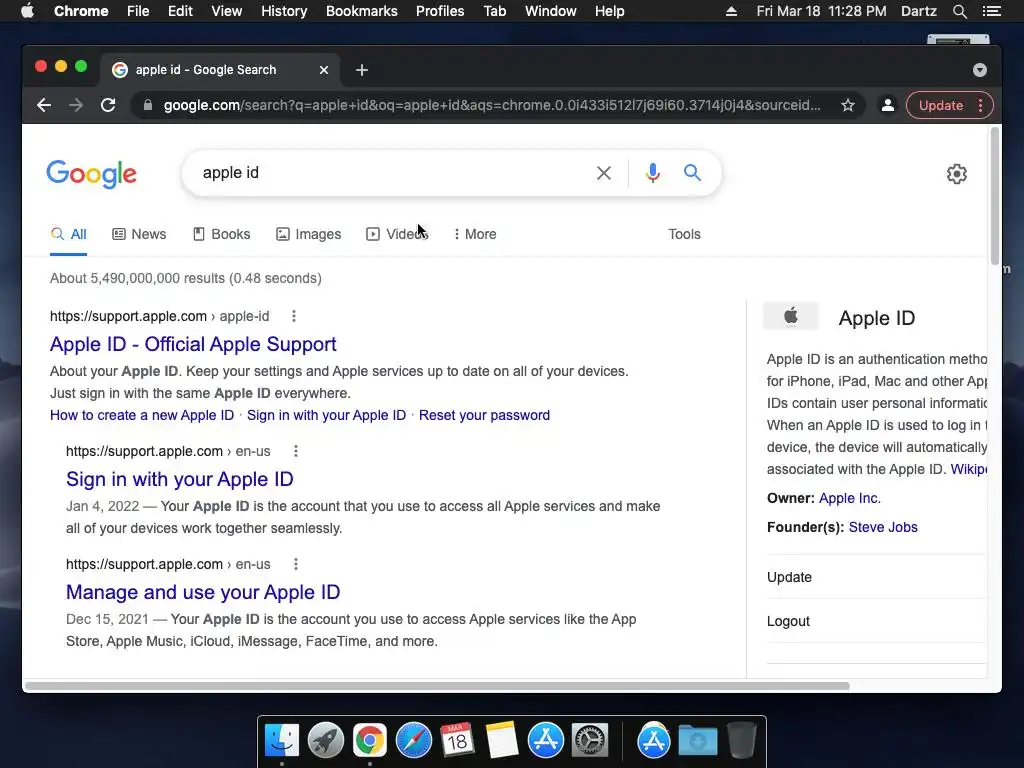Open the Window menu

pyautogui.click(x=551, y=11)
